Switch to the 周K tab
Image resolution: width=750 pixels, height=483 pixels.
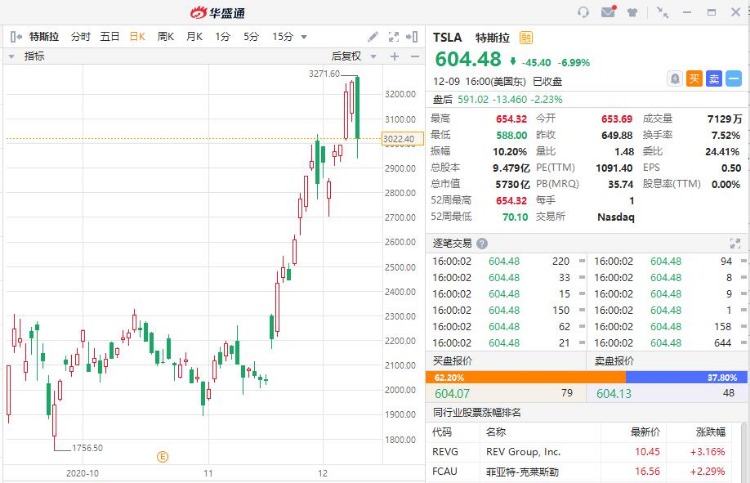click(x=165, y=37)
